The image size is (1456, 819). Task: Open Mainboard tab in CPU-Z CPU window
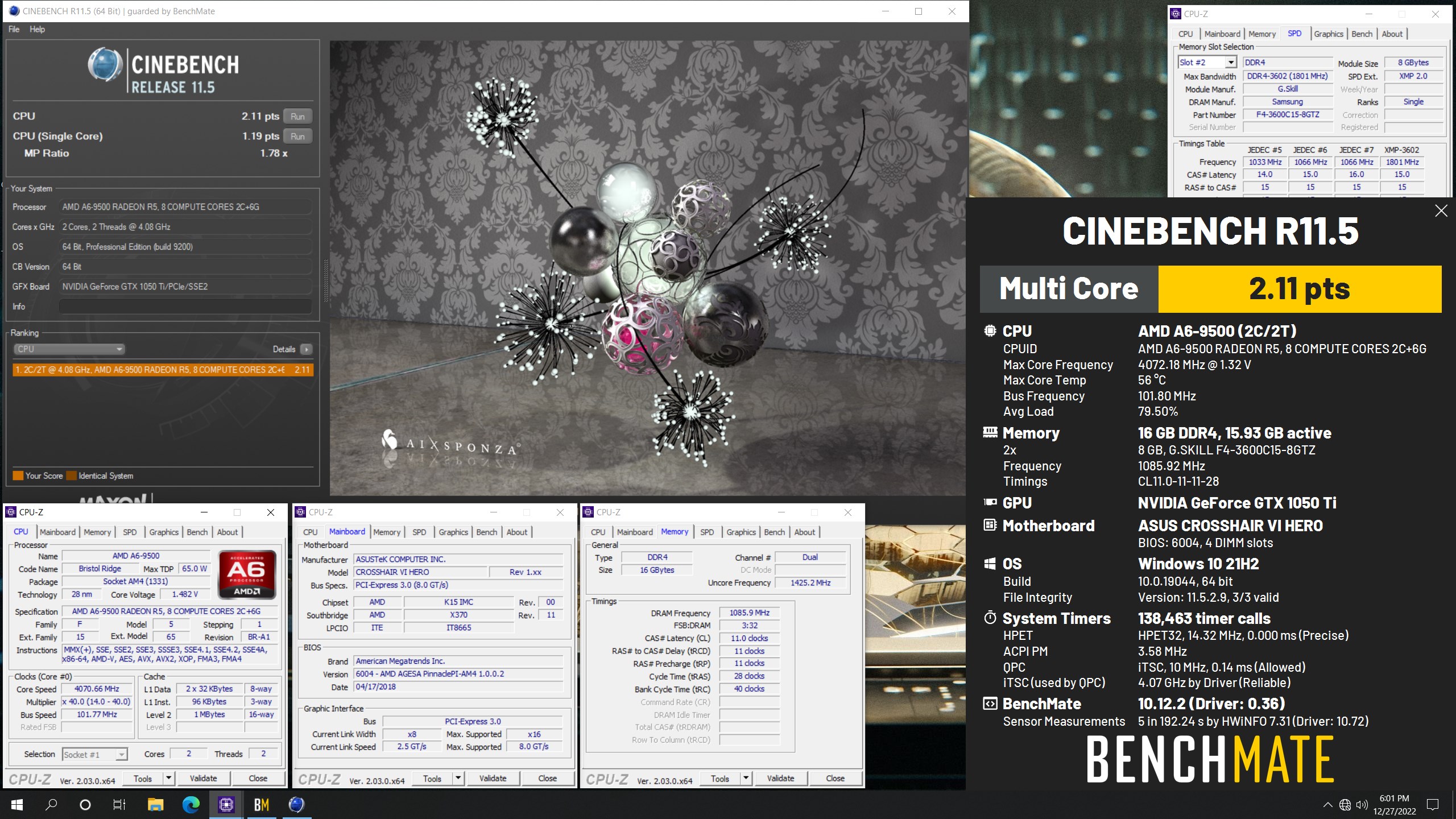coord(57,532)
